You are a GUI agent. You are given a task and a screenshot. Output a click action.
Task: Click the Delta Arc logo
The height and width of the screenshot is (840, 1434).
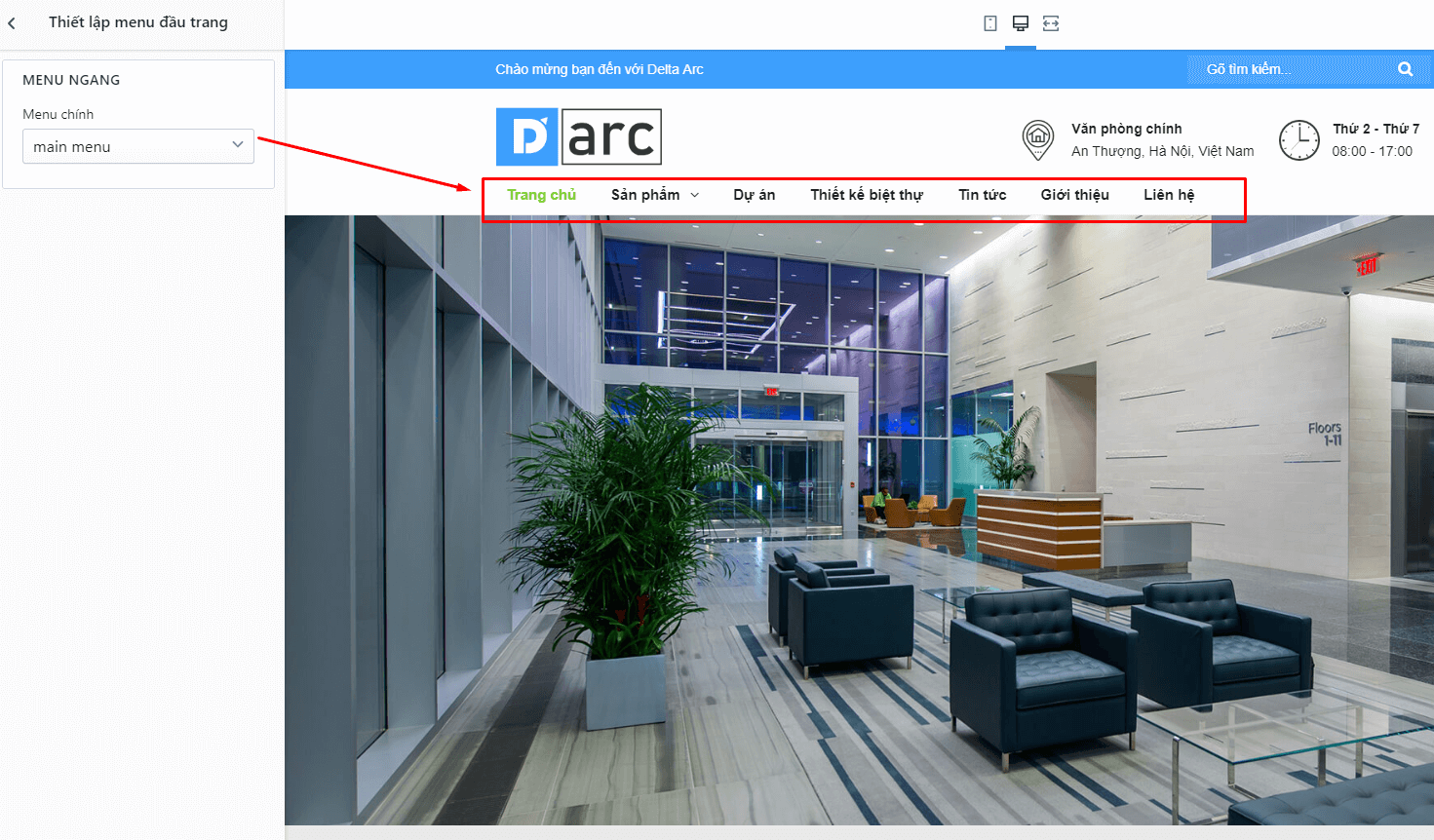tap(579, 136)
